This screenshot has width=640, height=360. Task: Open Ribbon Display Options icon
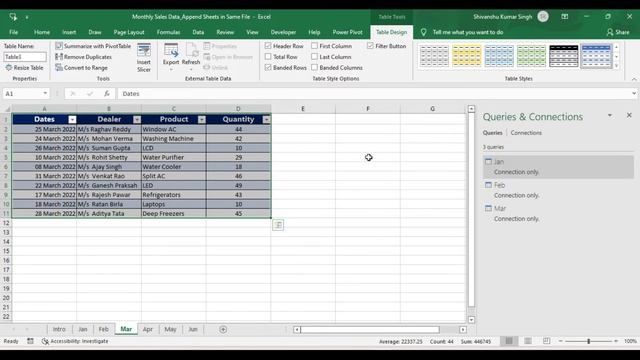coord(564,17)
